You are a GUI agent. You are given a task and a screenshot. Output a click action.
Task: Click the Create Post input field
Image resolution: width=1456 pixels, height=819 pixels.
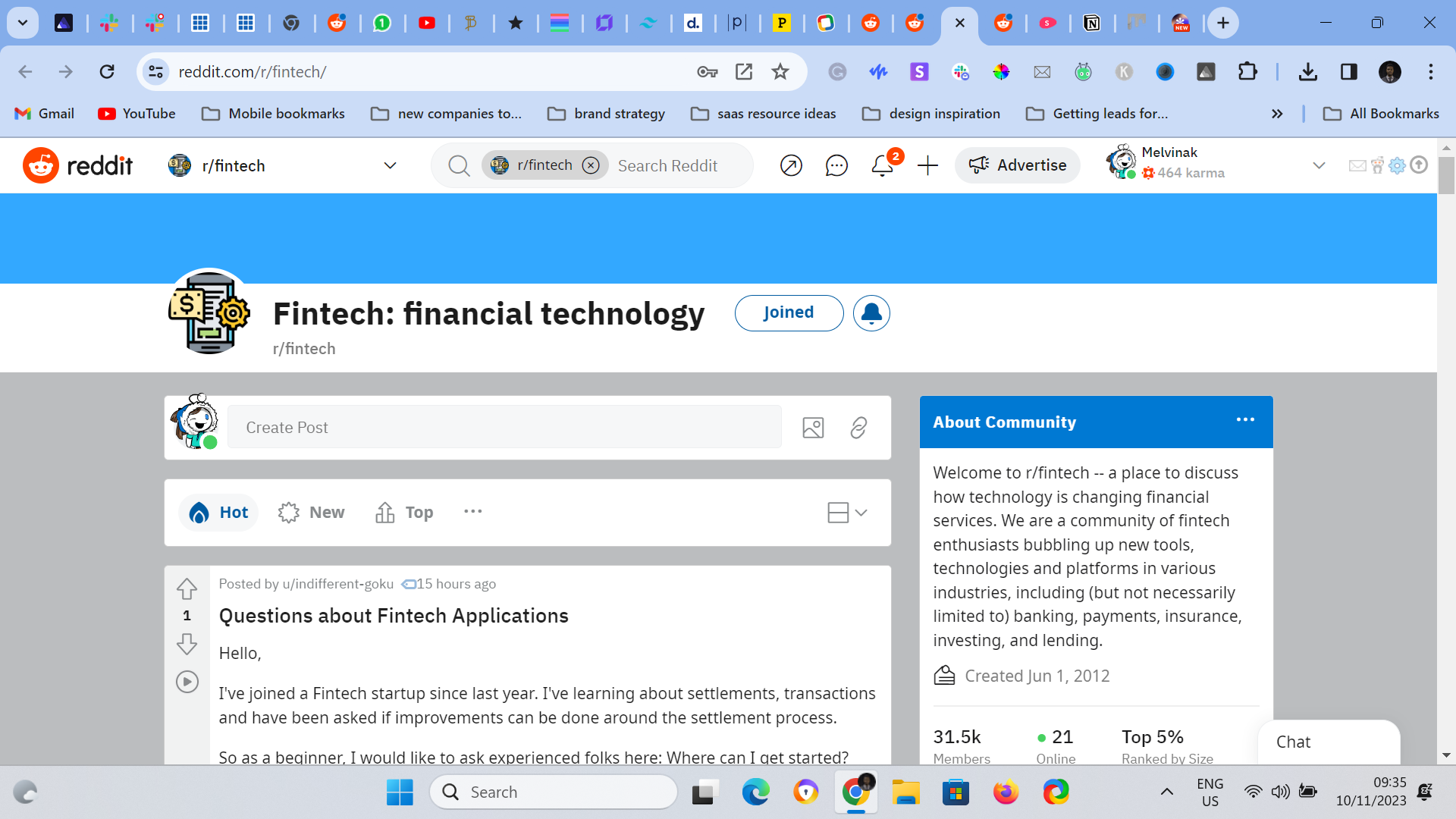(x=504, y=428)
